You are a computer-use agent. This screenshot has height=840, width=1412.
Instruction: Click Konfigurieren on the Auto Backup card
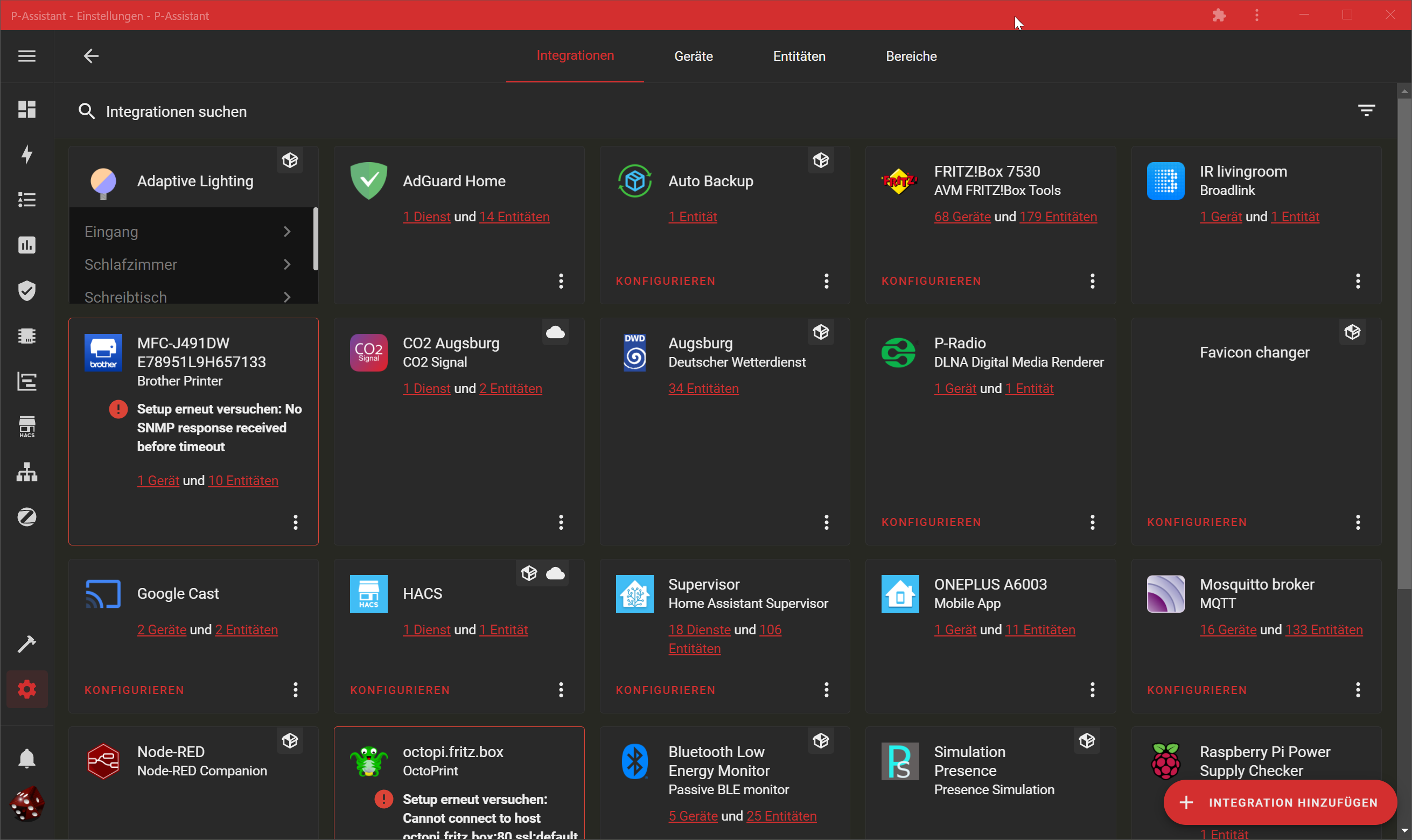click(x=665, y=281)
